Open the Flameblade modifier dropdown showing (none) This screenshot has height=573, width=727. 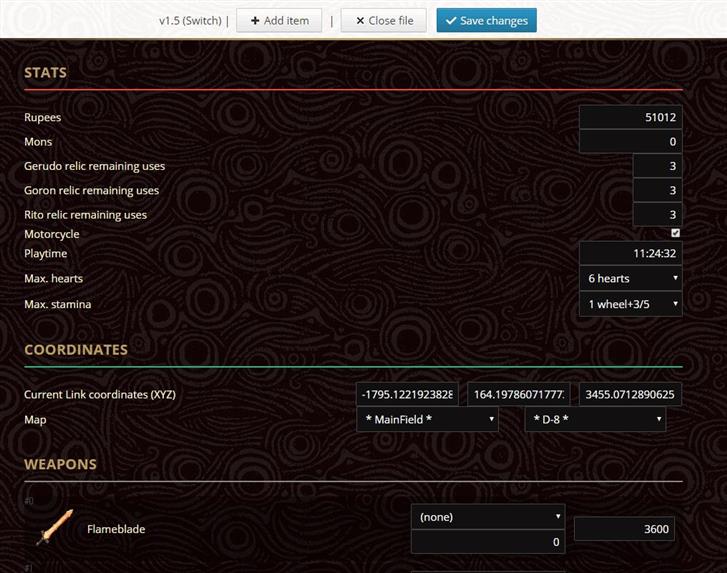pyautogui.click(x=488, y=516)
